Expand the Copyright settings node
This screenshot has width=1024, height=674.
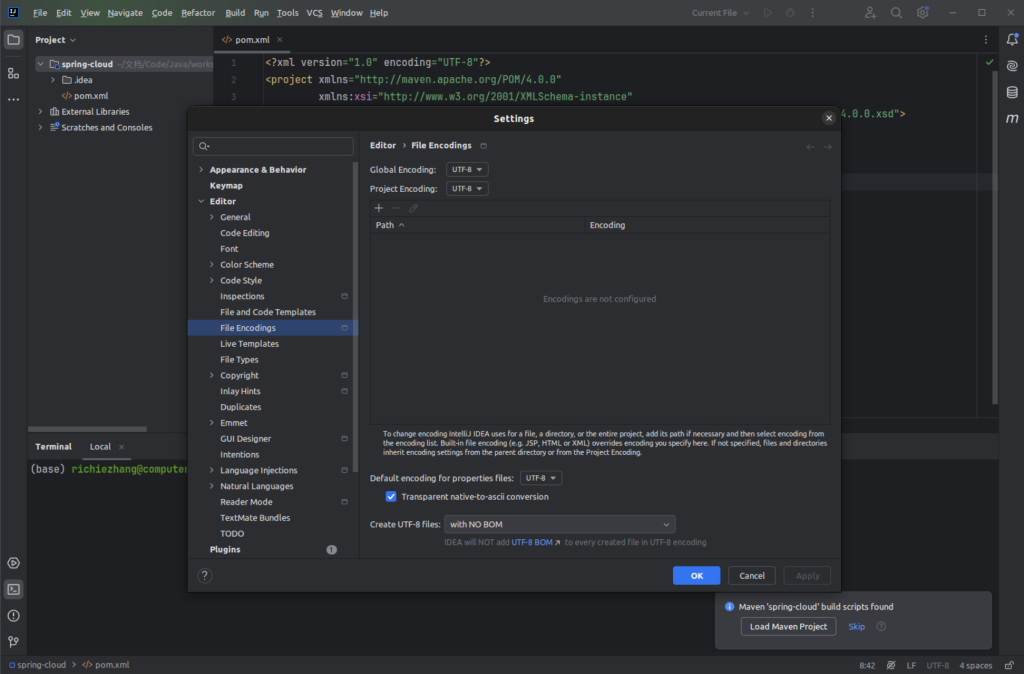click(212, 376)
